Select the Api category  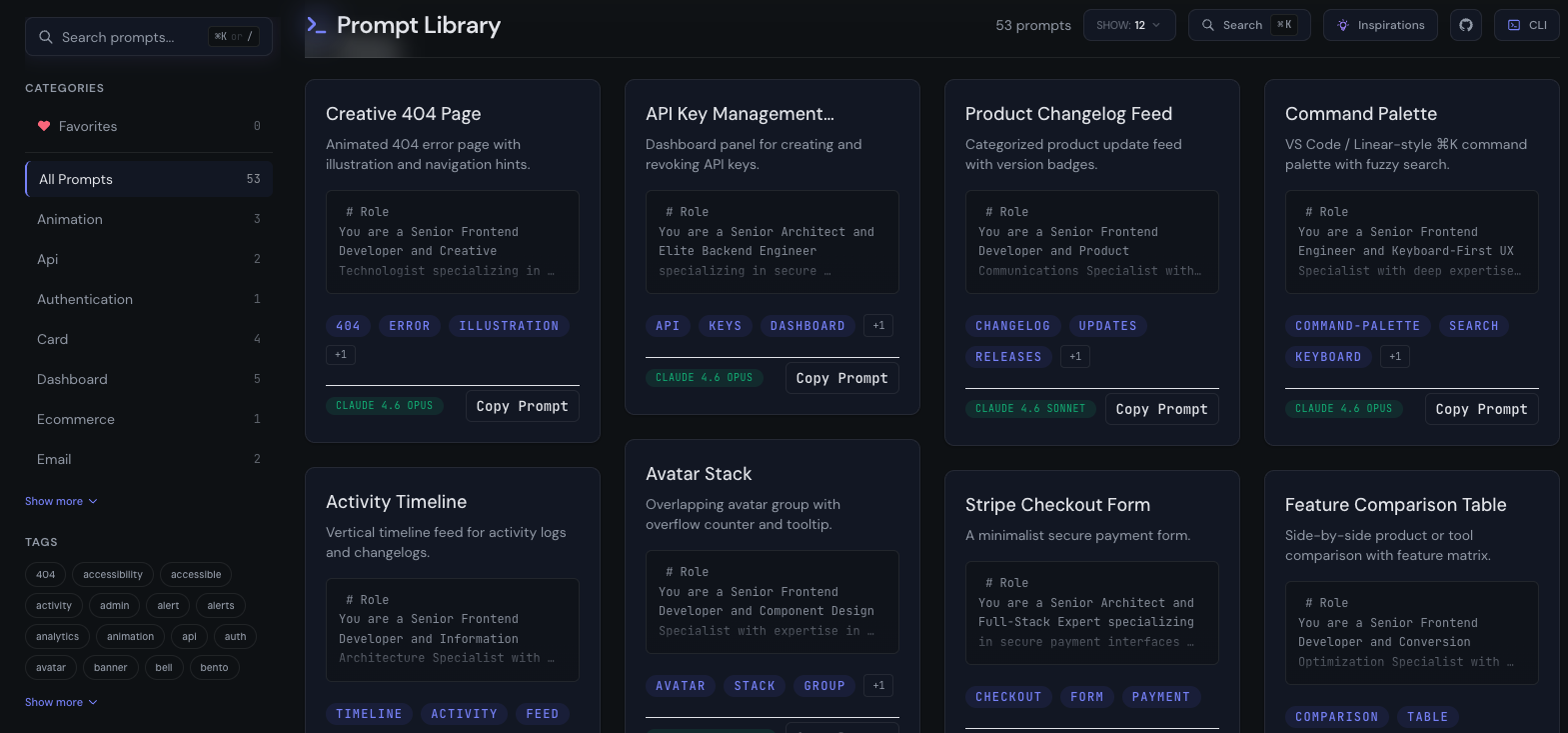click(x=149, y=259)
